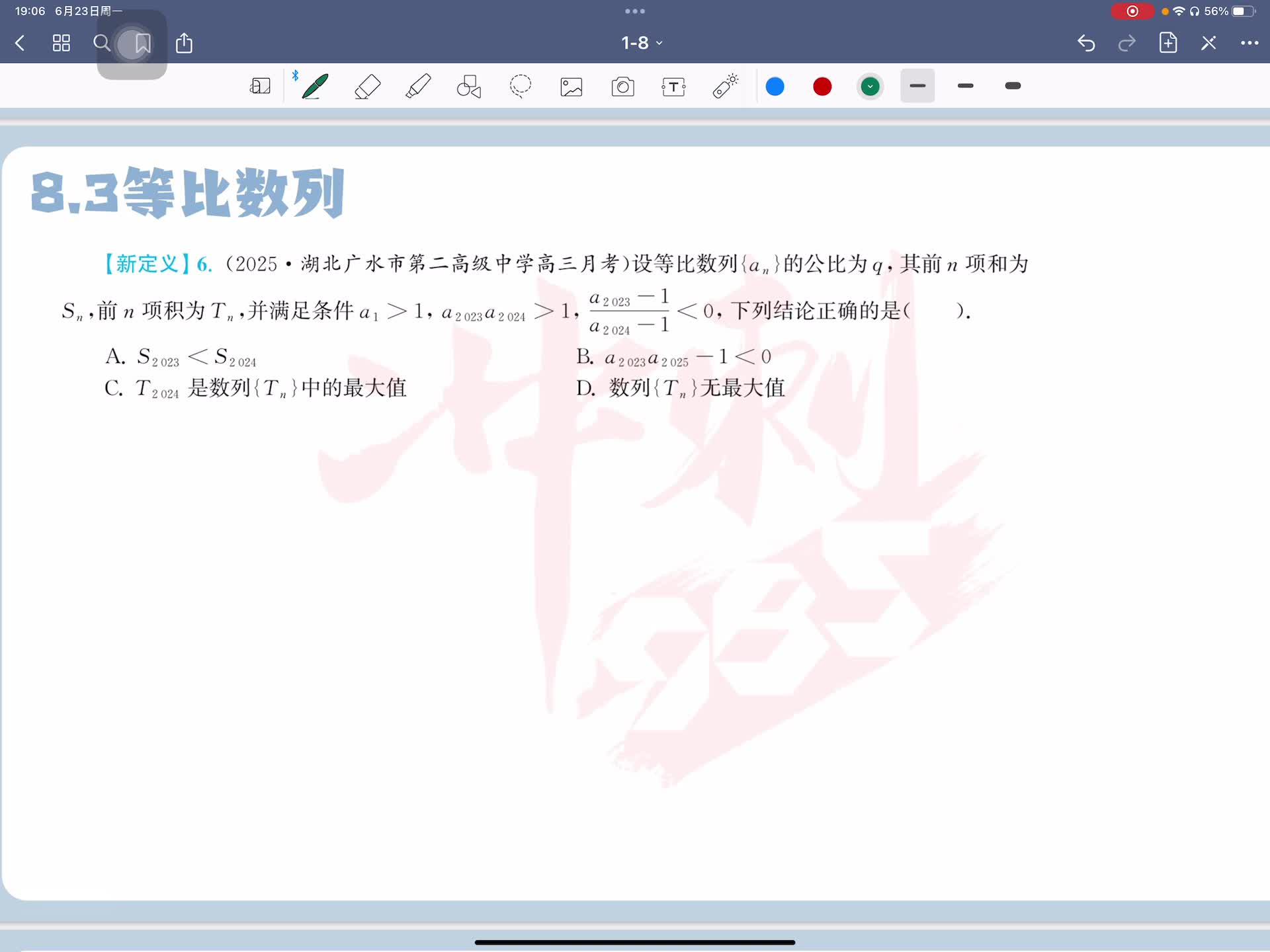1270x952 pixels.
Task: Open the shapes tool
Action: pyautogui.click(x=469, y=87)
